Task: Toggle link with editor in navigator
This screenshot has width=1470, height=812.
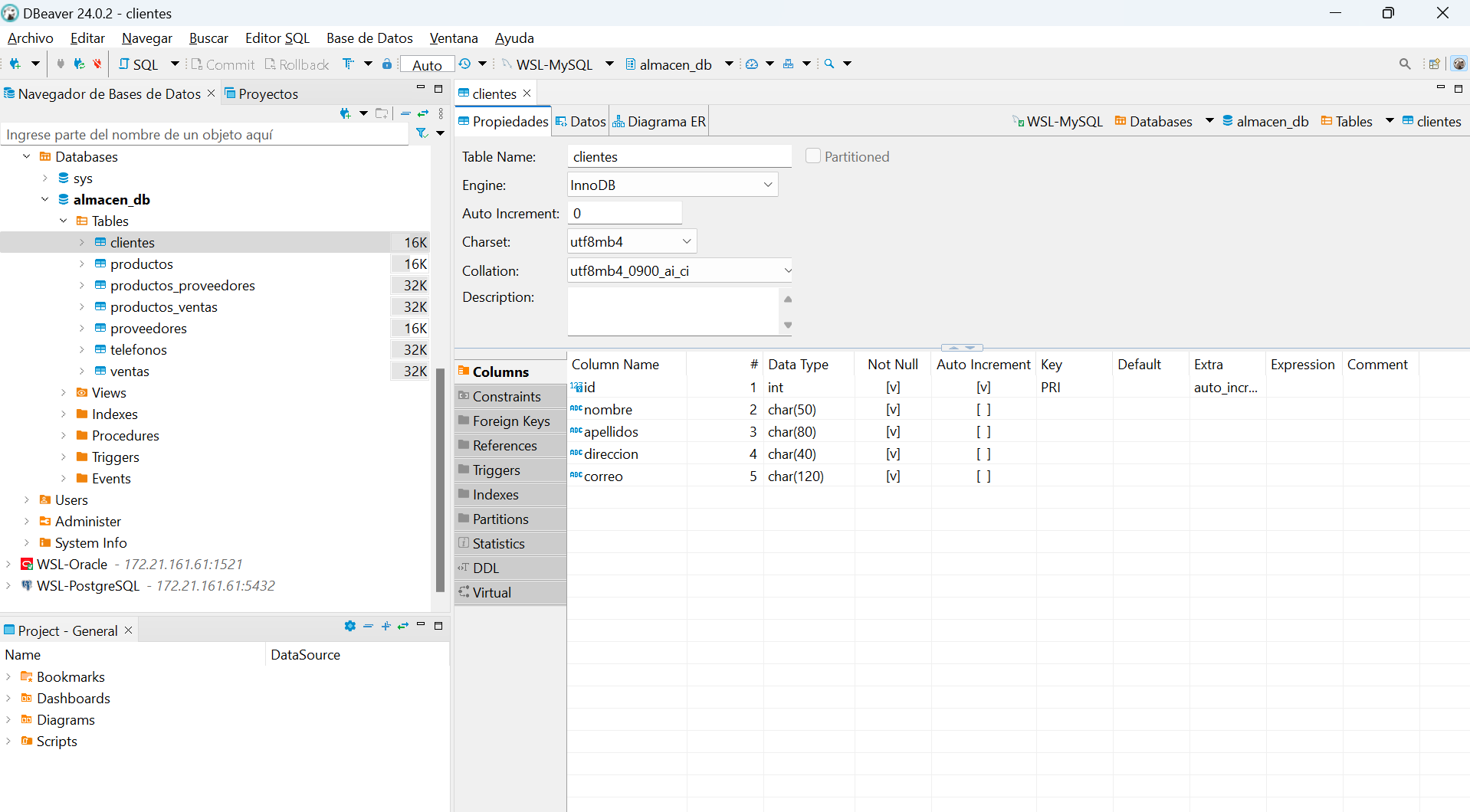Action: click(x=423, y=113)
